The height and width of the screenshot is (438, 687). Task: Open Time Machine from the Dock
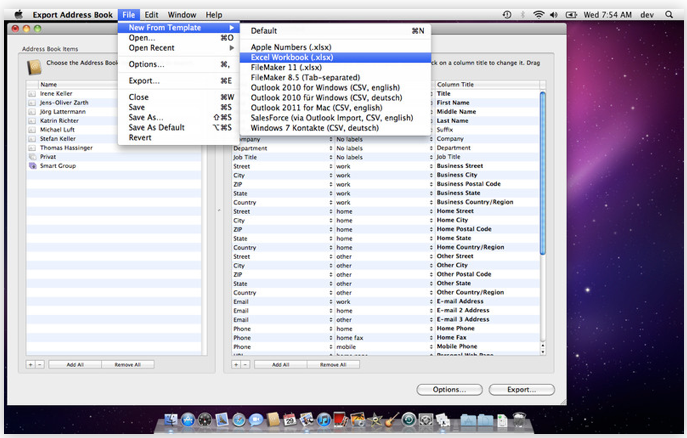(409, 420)
